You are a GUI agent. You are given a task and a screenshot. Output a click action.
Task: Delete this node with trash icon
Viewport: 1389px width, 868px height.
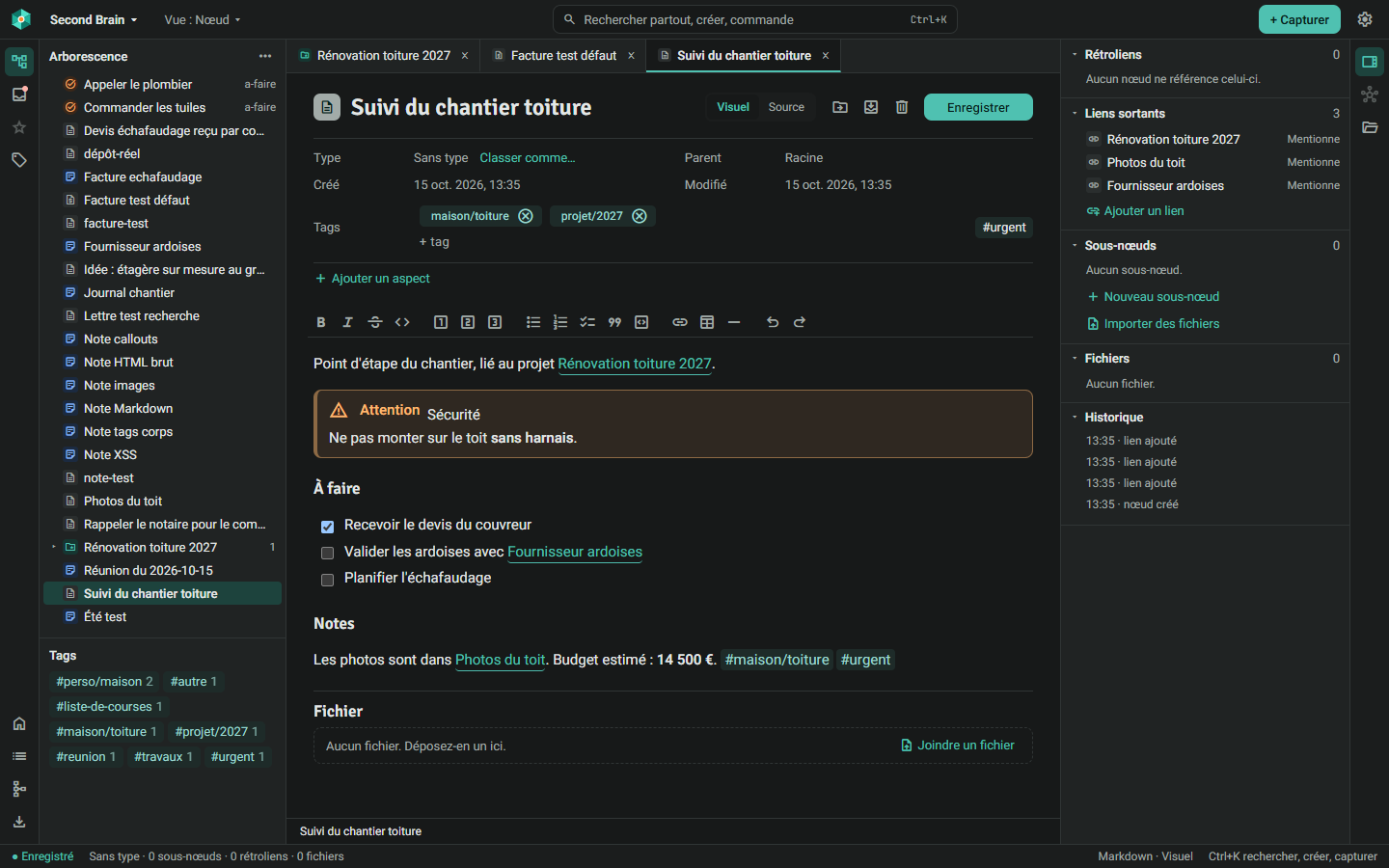pyautogui.click(x=902, y=107)
